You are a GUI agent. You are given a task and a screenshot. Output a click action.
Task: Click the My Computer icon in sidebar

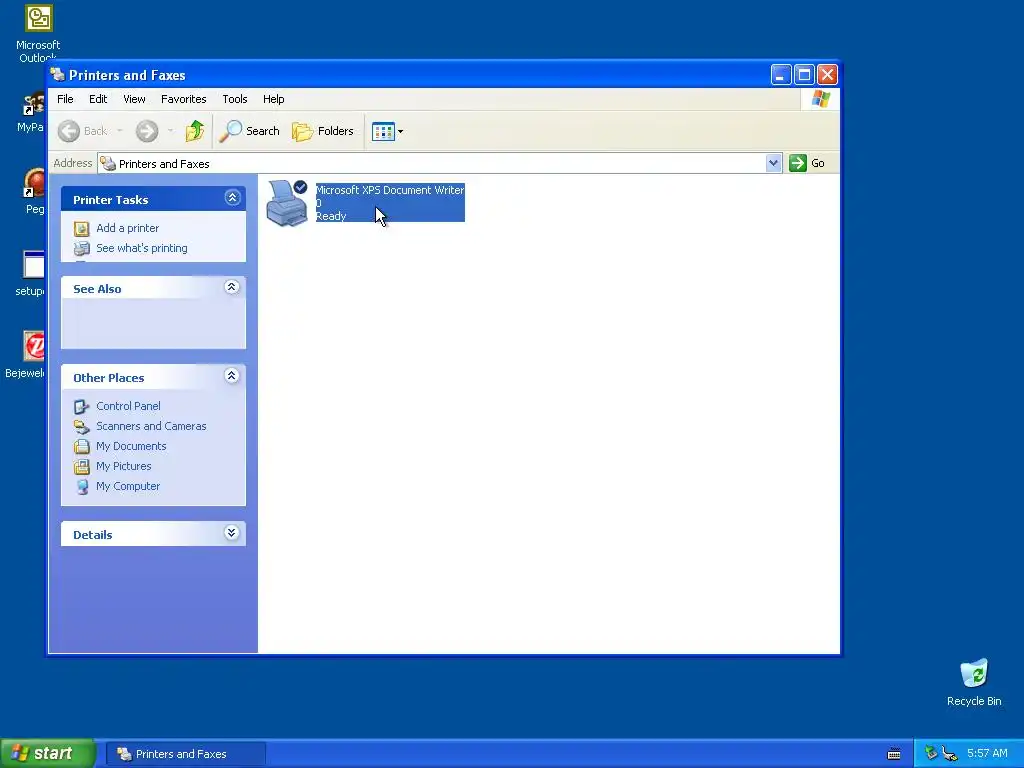click(x=82, y=487)
